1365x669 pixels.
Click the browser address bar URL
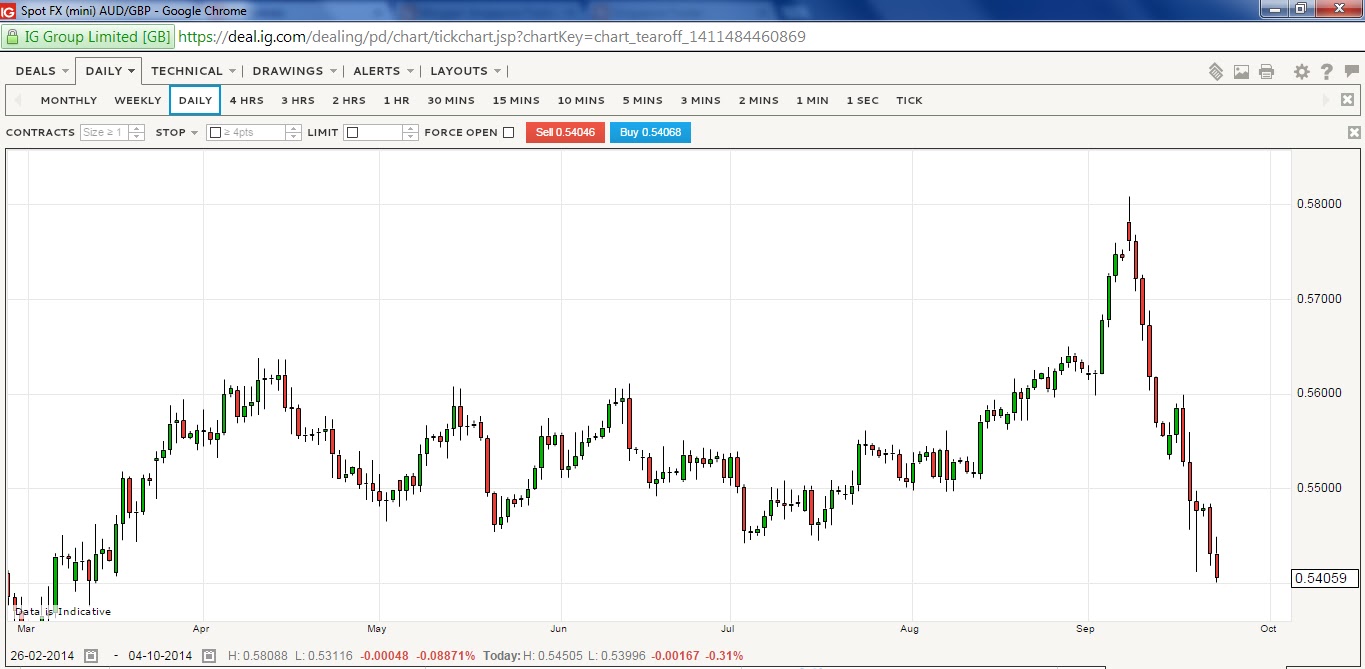[492, 37]
